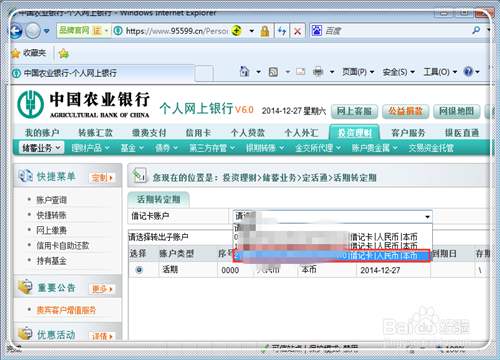Viewport: 500px width, 360px height.
Task: Open 收藏夹 favorites star
Action: pos(29,53)
